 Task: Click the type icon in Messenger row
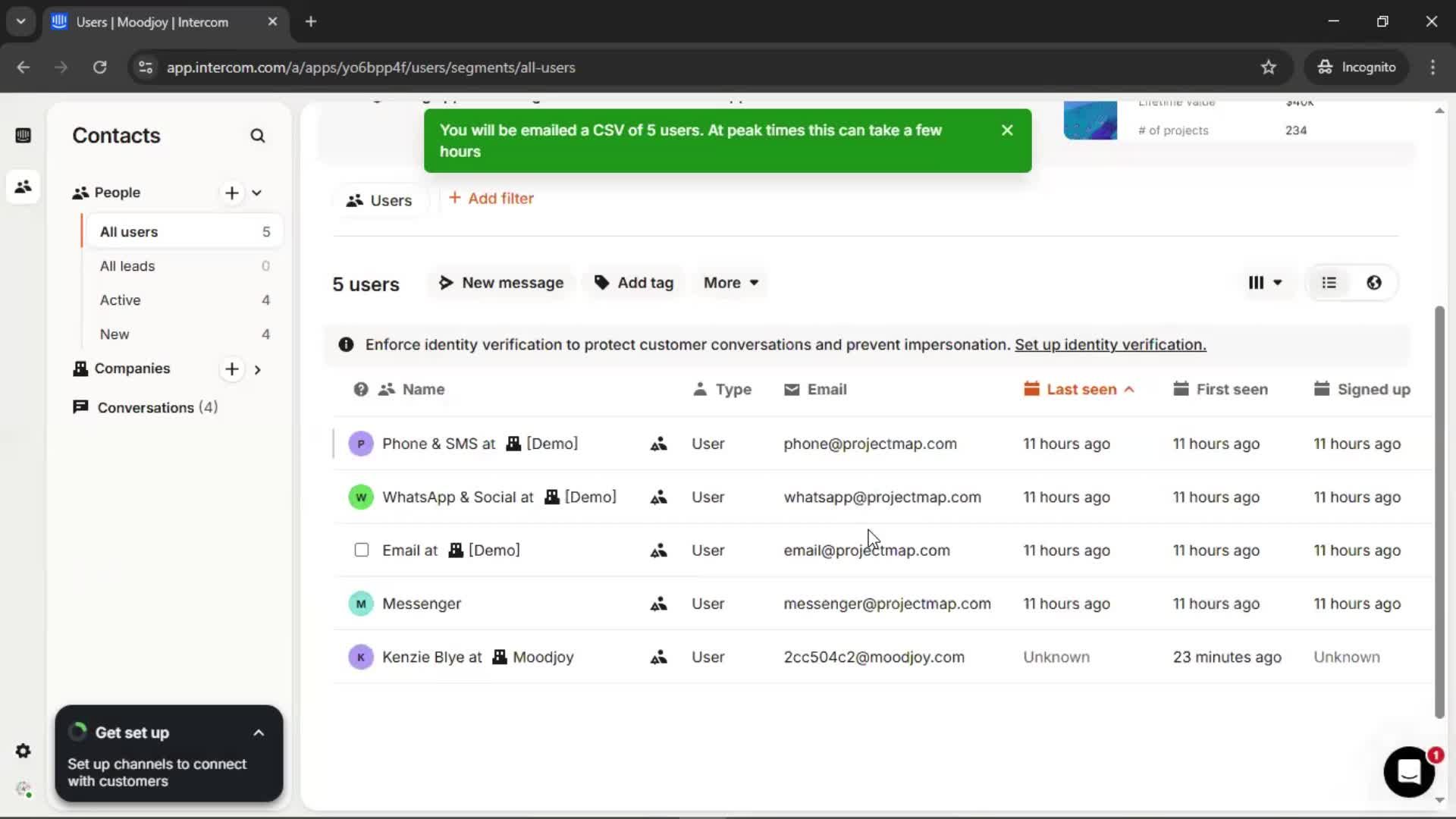point(658,604)
